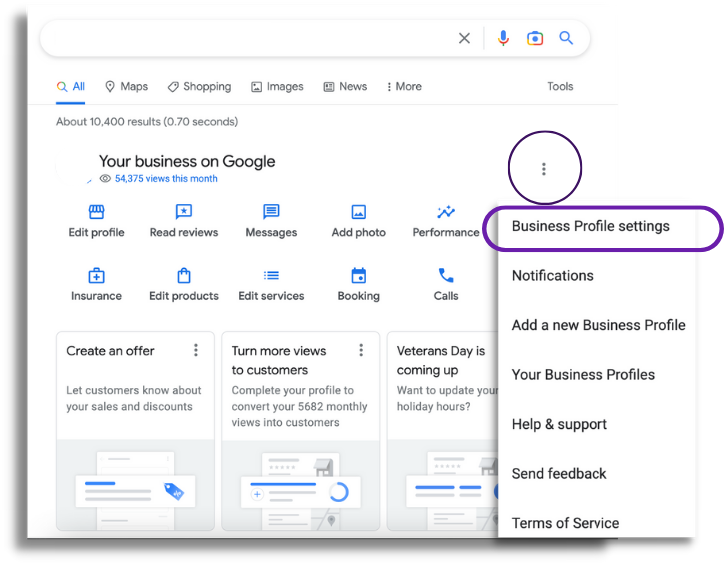The width and height of the screenshot is (725, 566).
Task: Click the Booking label text
Action: tap(358, 296)
